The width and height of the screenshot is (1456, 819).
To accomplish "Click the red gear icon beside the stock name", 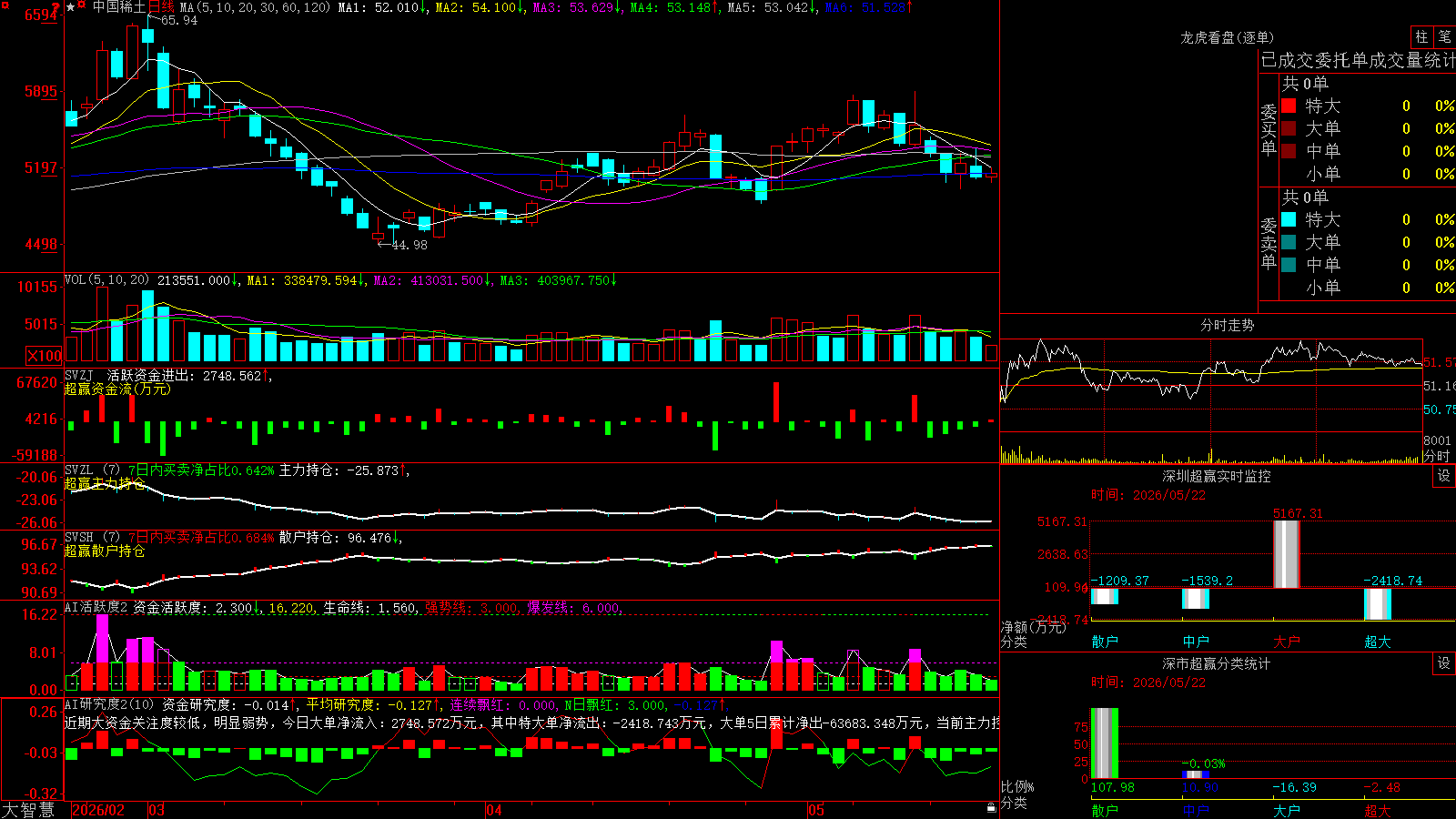I will tap(82, 6).
